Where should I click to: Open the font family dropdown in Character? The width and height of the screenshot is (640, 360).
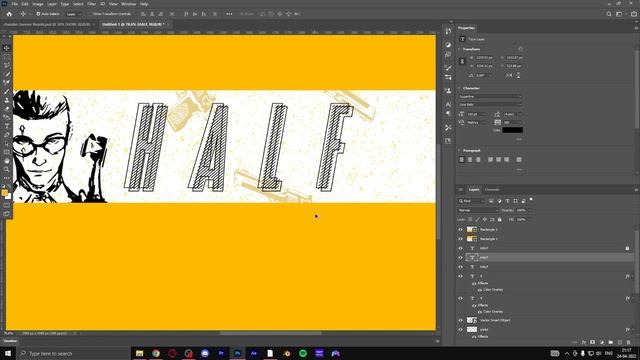click(x=490, y=96)
